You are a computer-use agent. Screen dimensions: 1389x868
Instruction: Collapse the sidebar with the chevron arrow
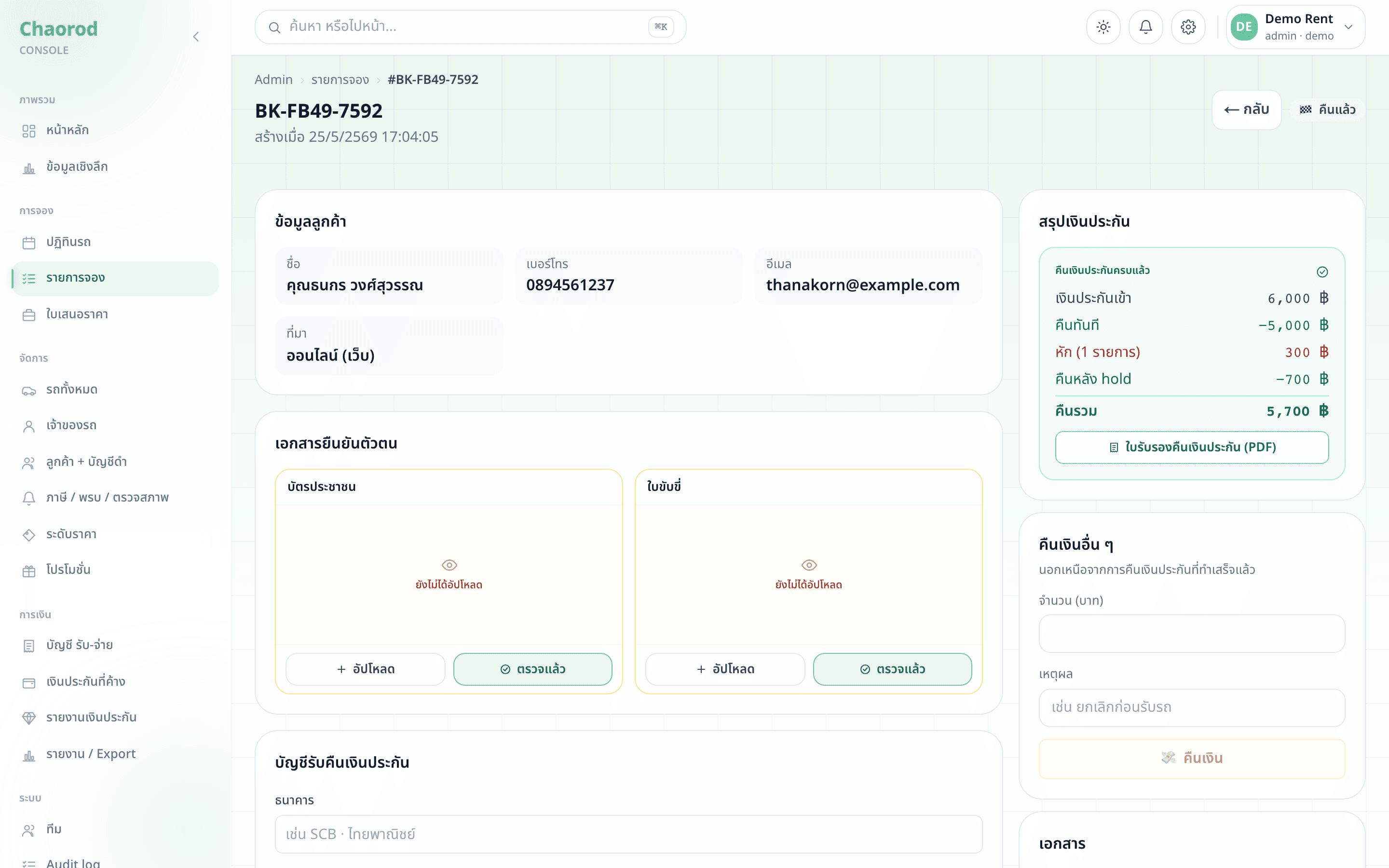tap(196, 37)
